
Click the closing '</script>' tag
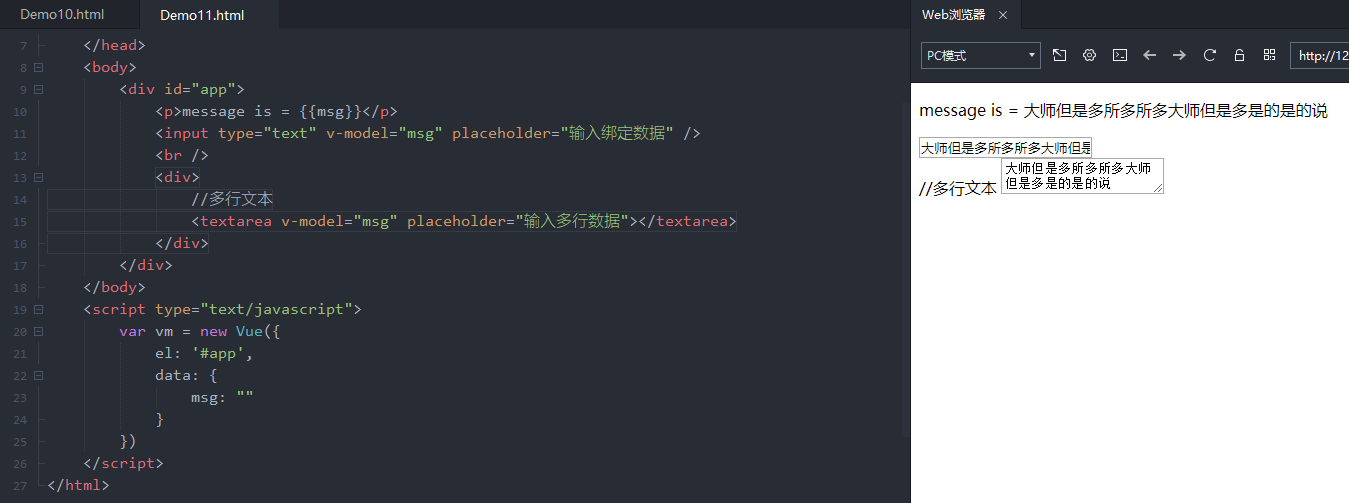123,463
